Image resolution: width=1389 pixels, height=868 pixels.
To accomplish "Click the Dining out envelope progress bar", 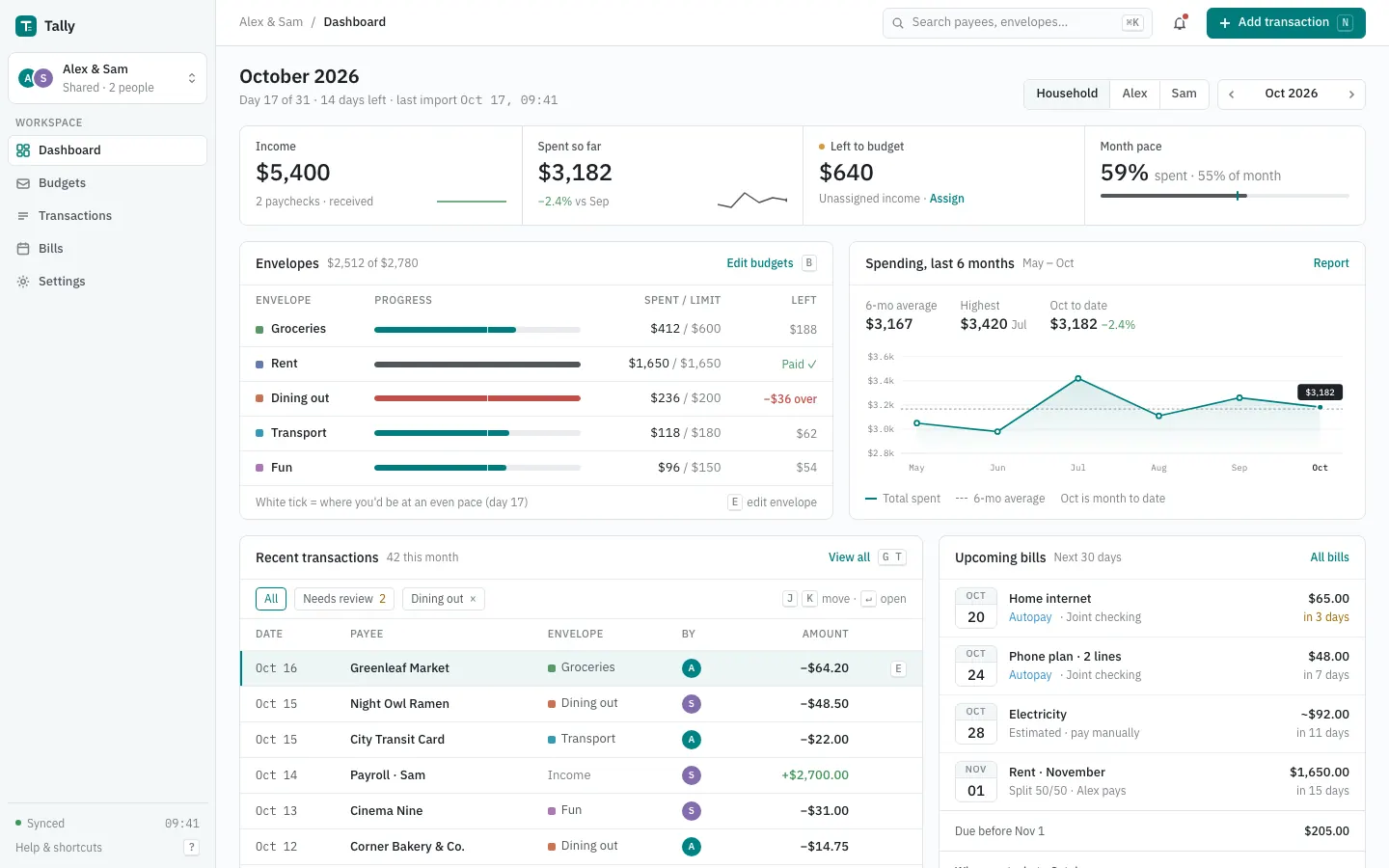I will coord(477,398).
